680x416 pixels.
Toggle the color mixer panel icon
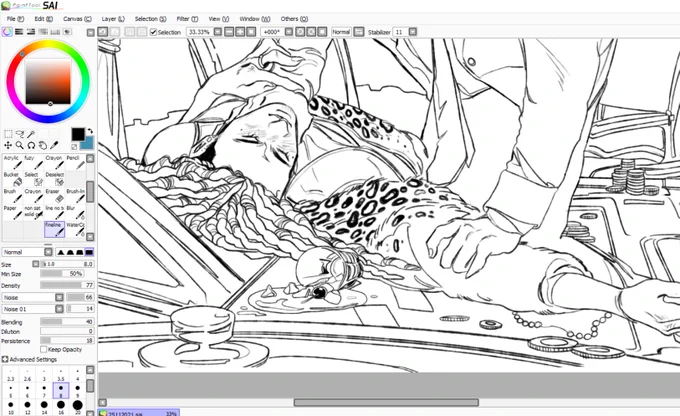pos(43,32)
